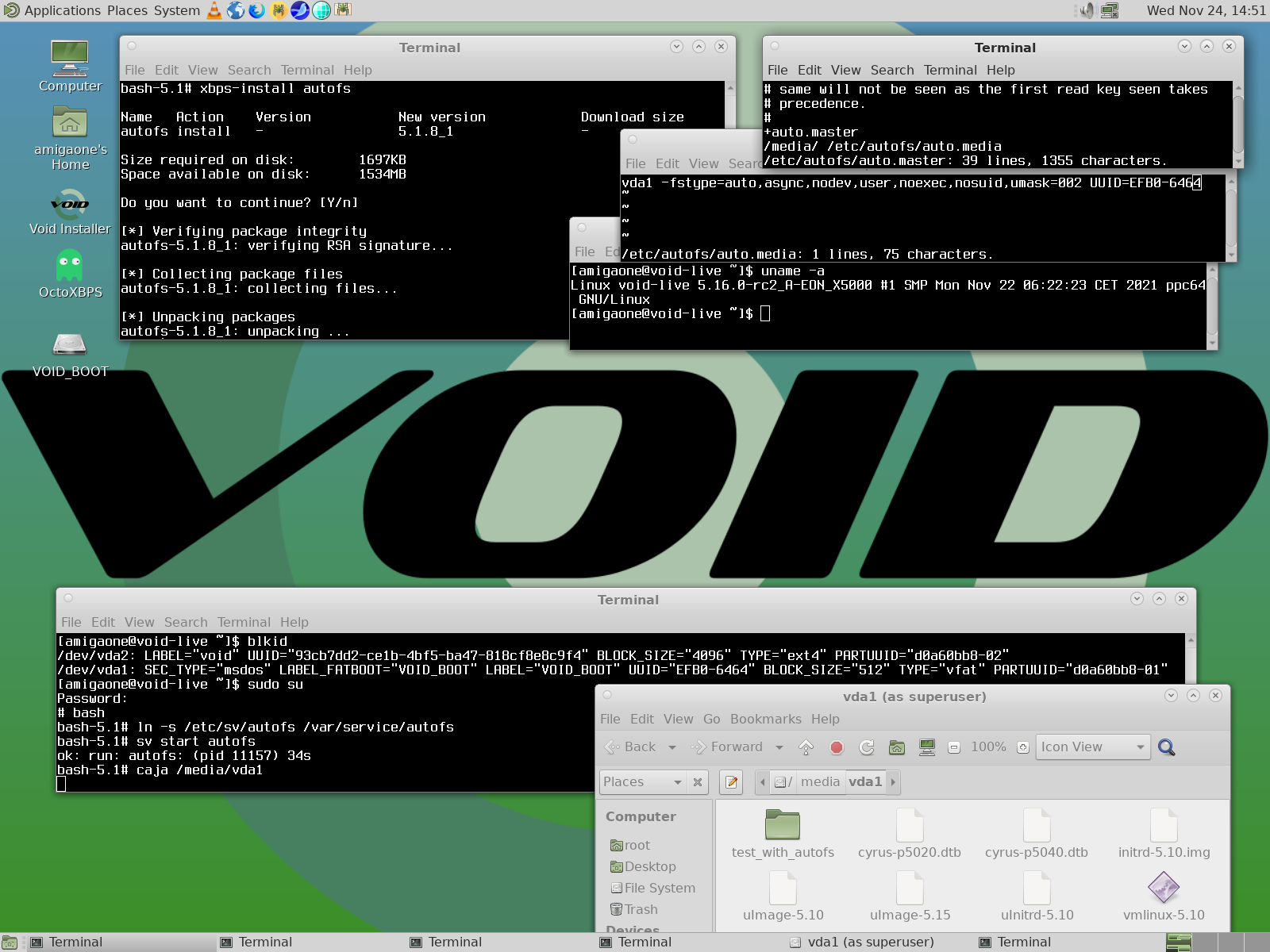This screenshot has width=1270, height=952.
Task: Open Terminal menu in the blkid Terminal window
Action: point(244,622)
